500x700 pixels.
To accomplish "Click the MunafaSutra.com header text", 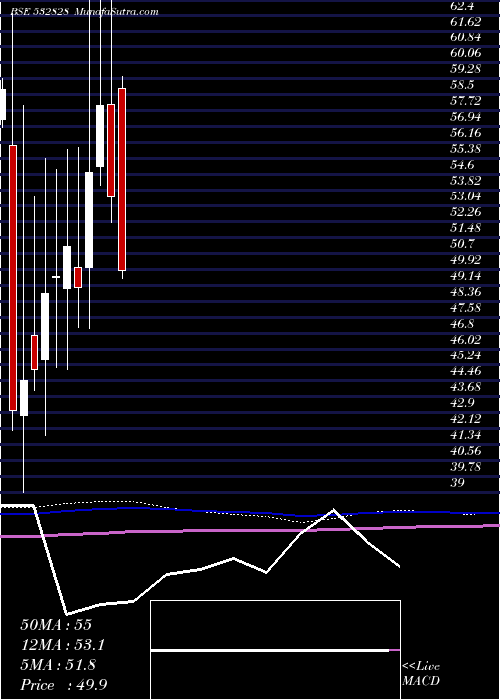I will point(117,11).
